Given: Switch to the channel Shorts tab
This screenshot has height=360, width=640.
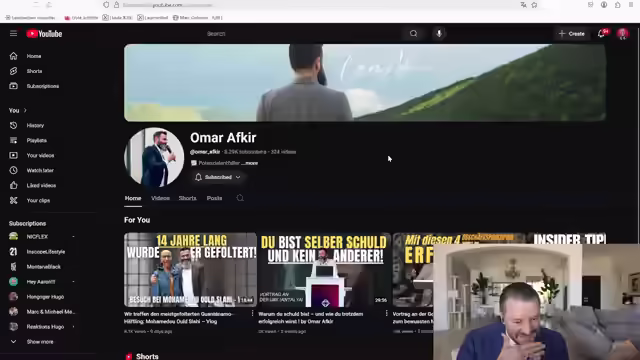Looking at the screenshot, I should point(187,198).
